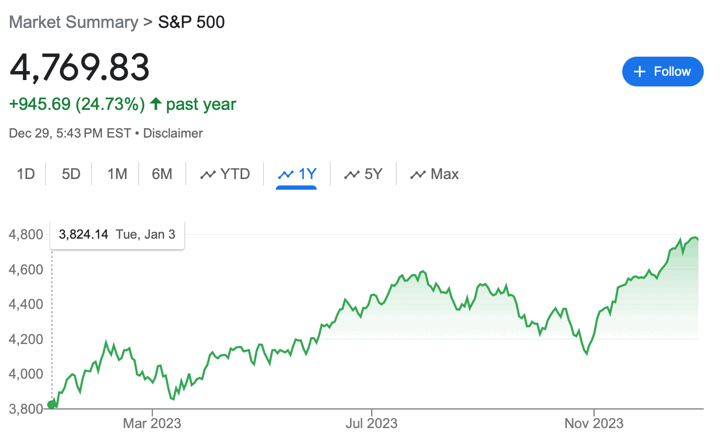The width and height of the screenshot is (720, 439).
Task: Click the trend line icon beside 5Y
Action: tap(352, 175)
